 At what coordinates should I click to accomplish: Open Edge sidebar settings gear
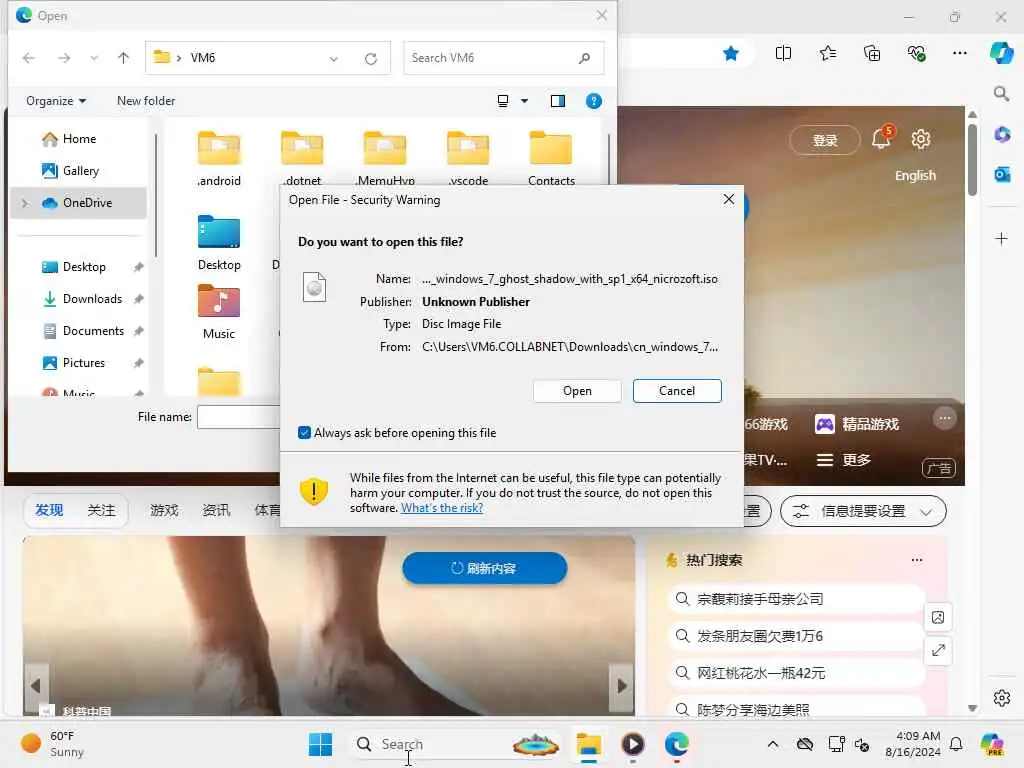pyautogui.click(x=1002, y=698)
